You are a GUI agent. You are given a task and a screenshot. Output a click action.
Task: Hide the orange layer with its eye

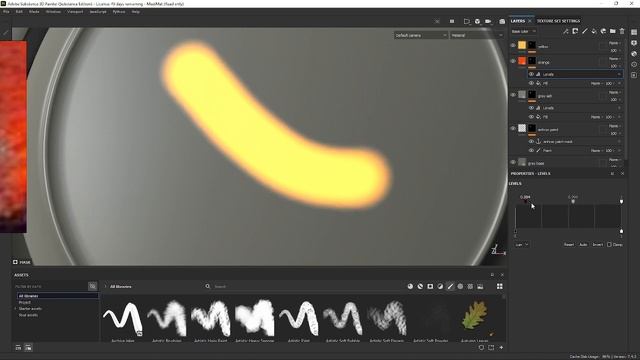pyautogui.click(x=513, y=61)
